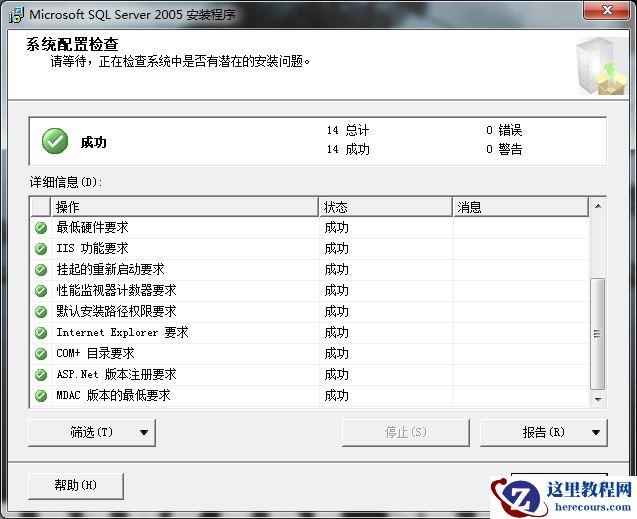Click the status icon of ASP.Net 版本注册要求

(41, 374)
